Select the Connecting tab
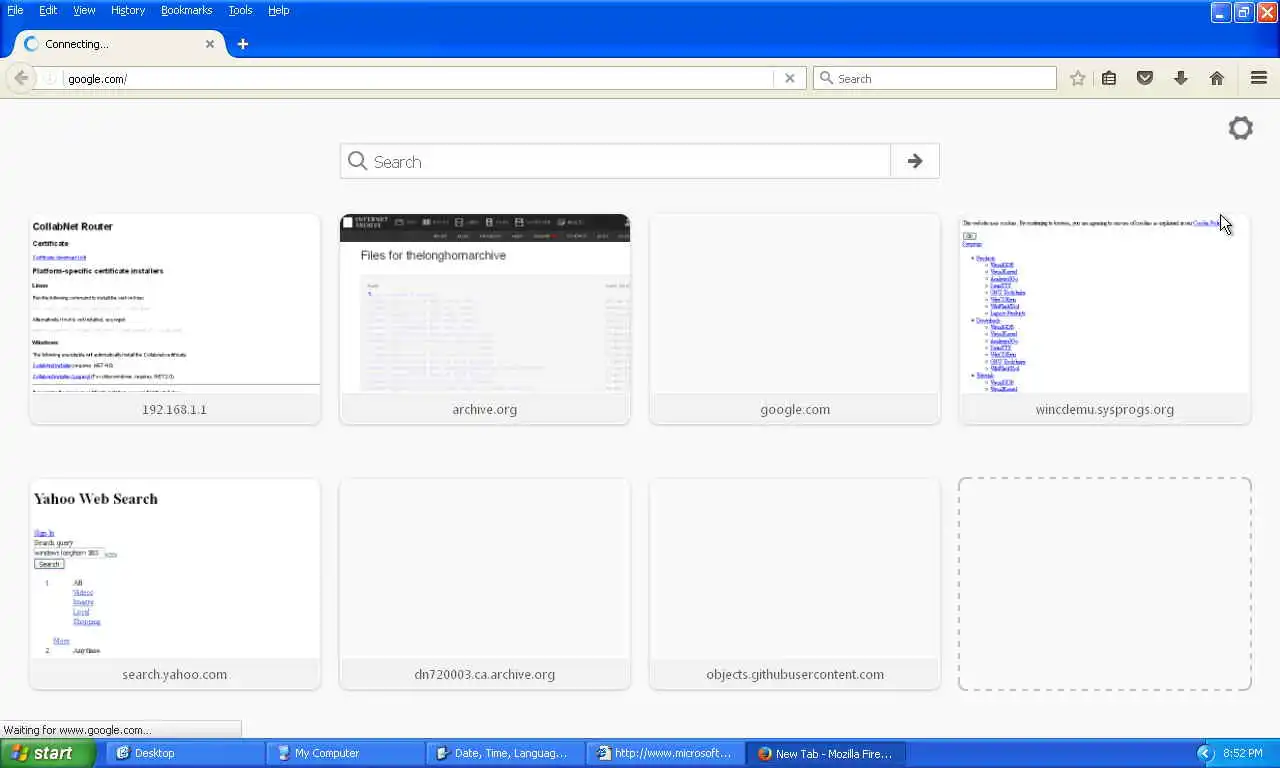The width and height of the screenshot is (1280, 768). pos(118,44)
